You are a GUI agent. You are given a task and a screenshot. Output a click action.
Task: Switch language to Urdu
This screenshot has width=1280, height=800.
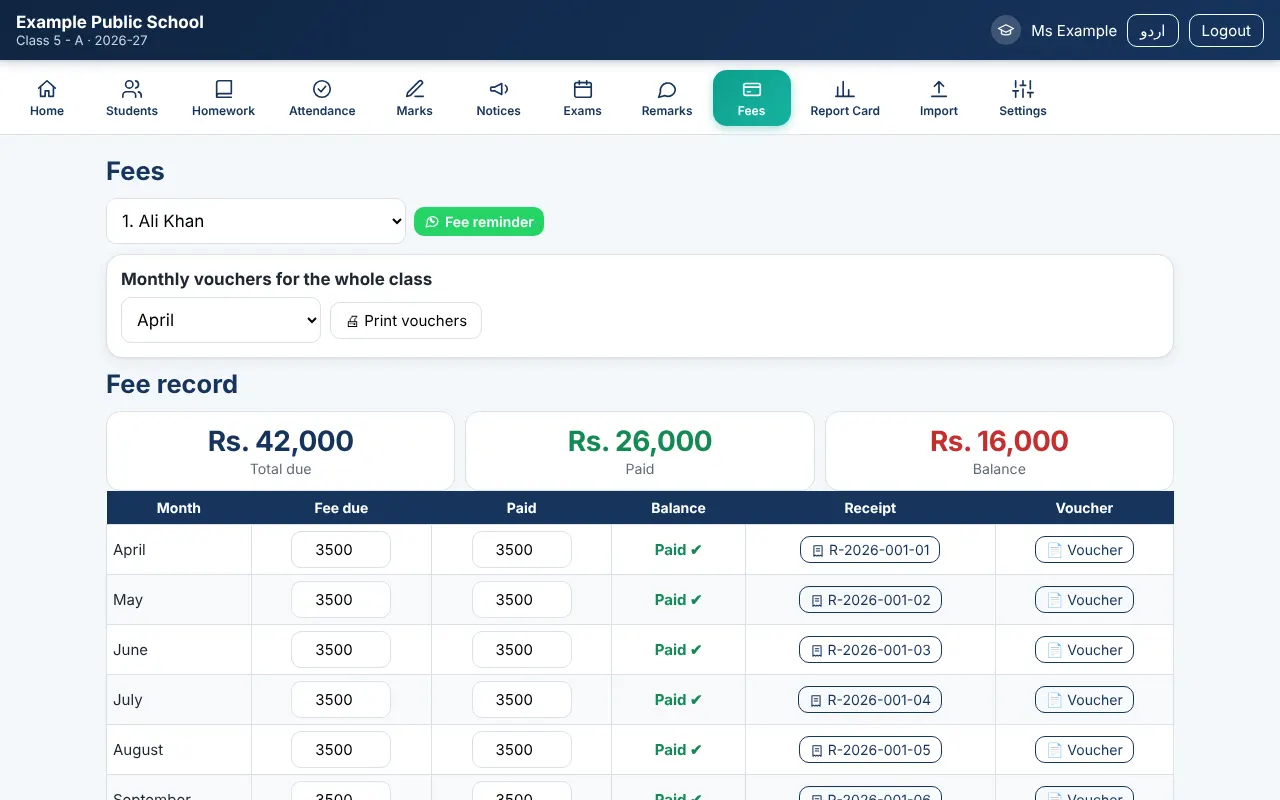[x=1153, y=30]
